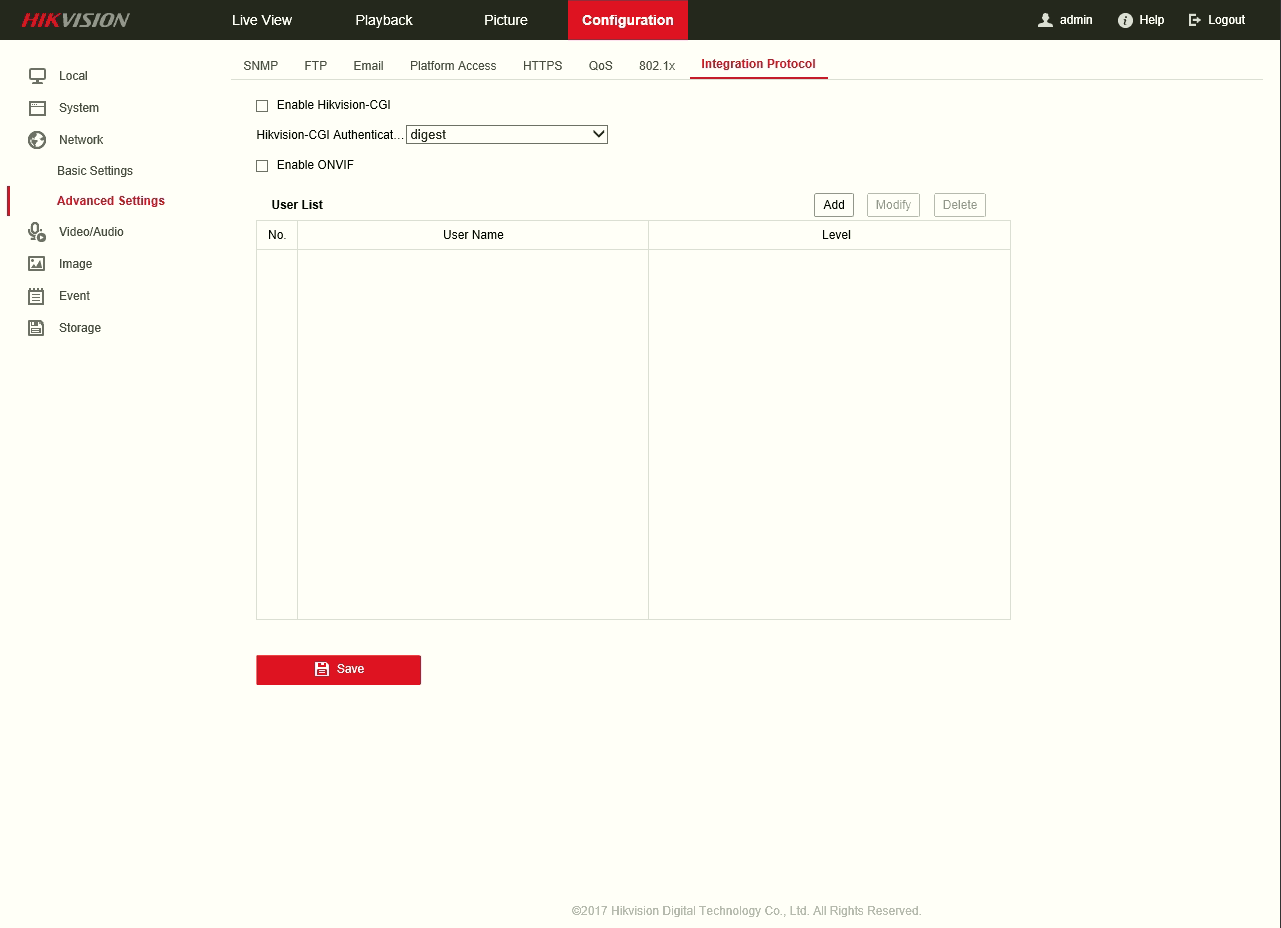The image size is (1281, 928).
Task: Open the Playback tab
Action: [384, 20]
